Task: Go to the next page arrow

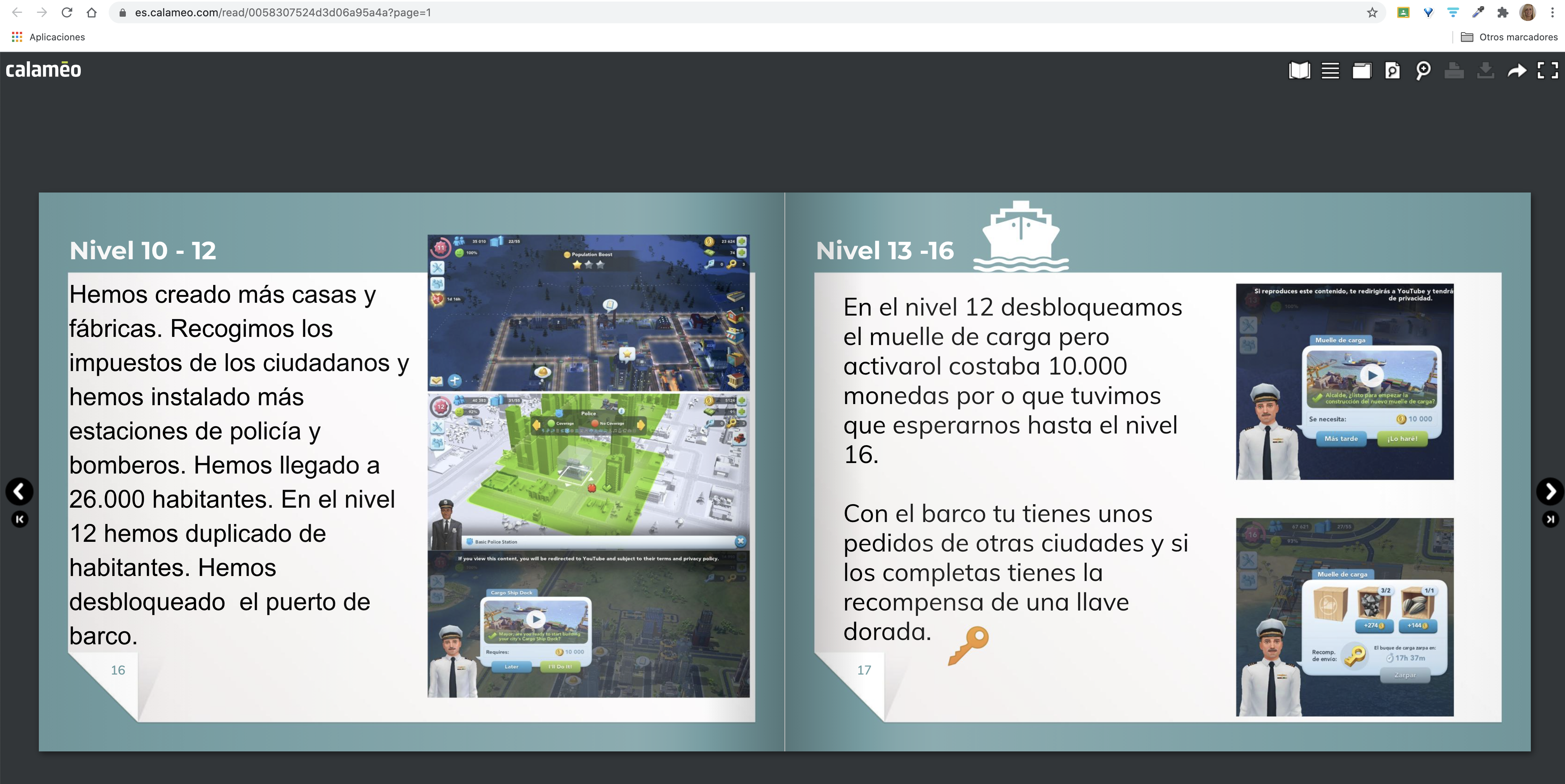Action: coord(1550,491)
